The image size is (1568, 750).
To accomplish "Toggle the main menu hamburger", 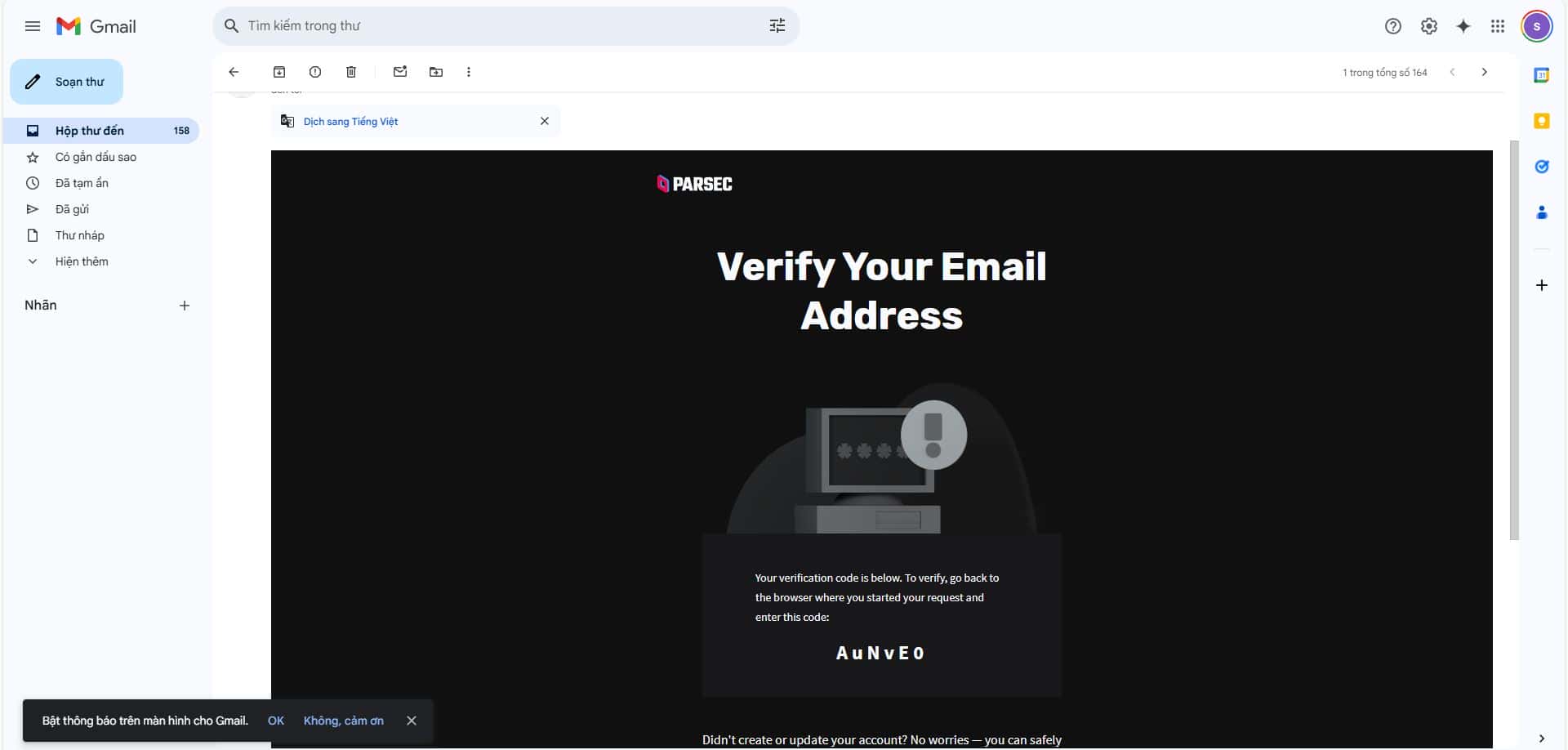I will click(x=33, y=26).
